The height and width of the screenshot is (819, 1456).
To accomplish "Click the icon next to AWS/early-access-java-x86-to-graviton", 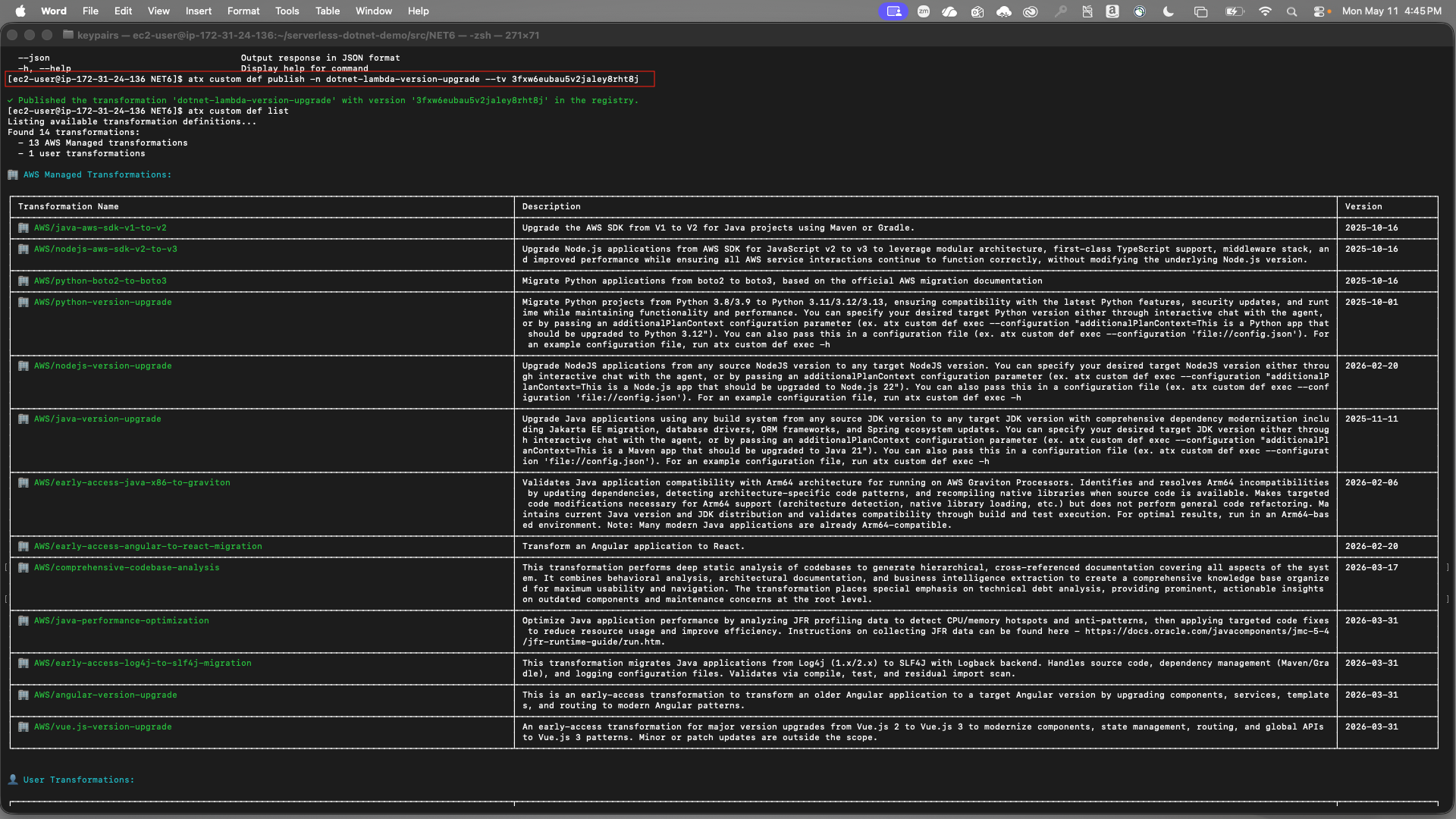I will point(24,482).
